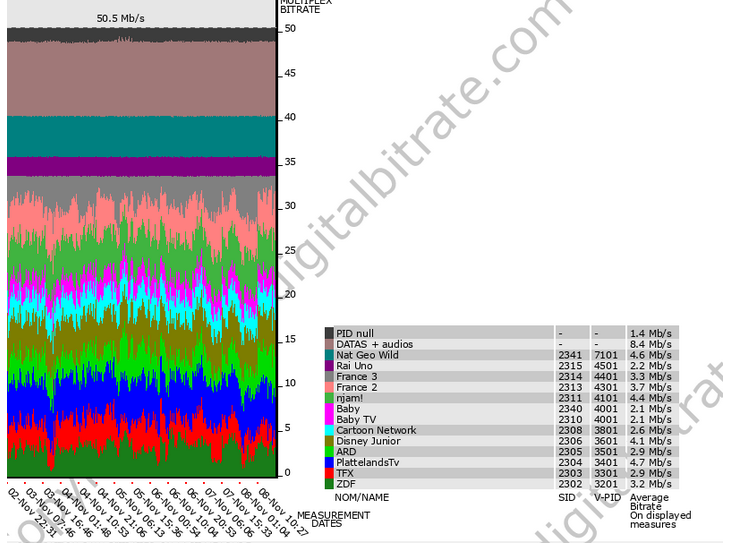Screen dimensions: 729x543
Task: Click the teal Nat Geo Wild legend swatch
Action: click(x=329, y=354)
